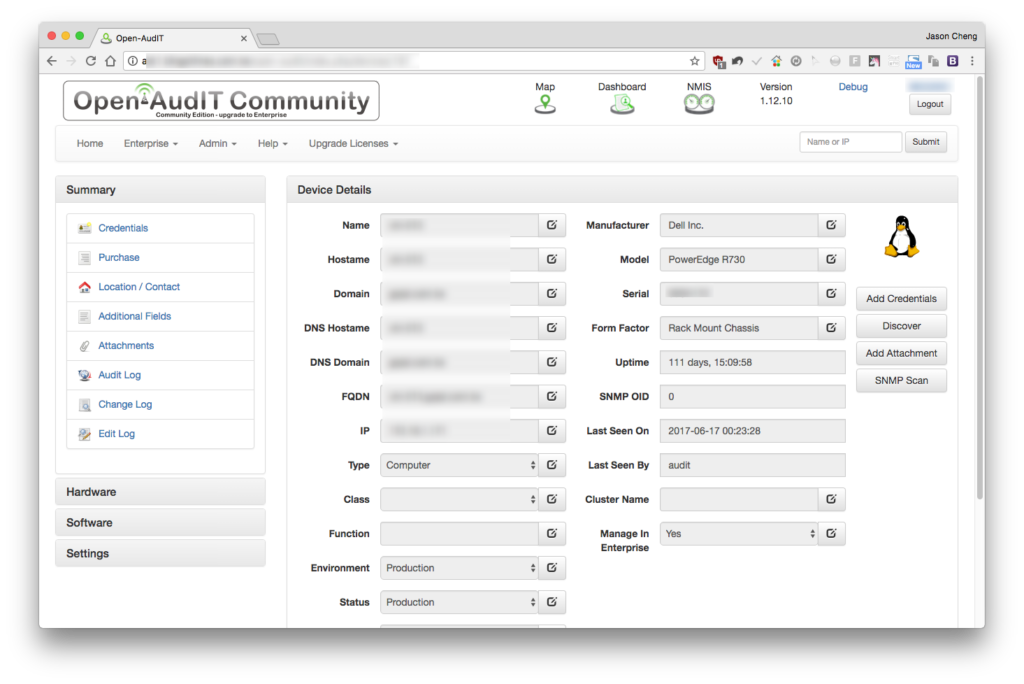Viewport: 1024px width, 684px height.
Task: Open the Class dropdown
Action: point(459,499)
